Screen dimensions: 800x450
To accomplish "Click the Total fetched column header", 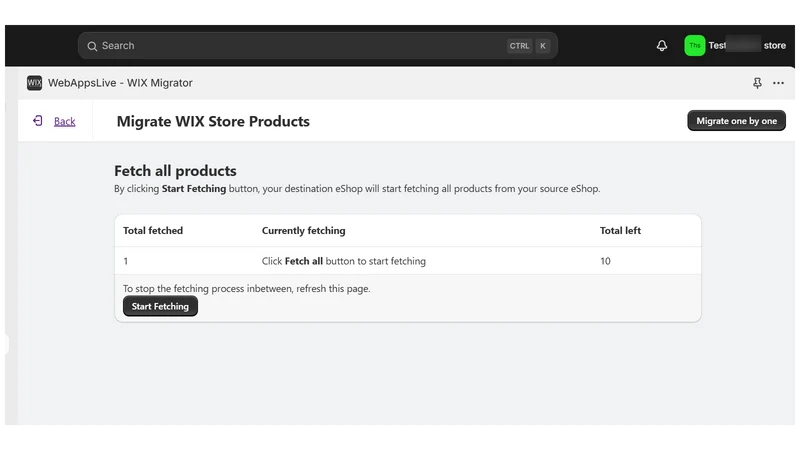I will coord(153,231).
